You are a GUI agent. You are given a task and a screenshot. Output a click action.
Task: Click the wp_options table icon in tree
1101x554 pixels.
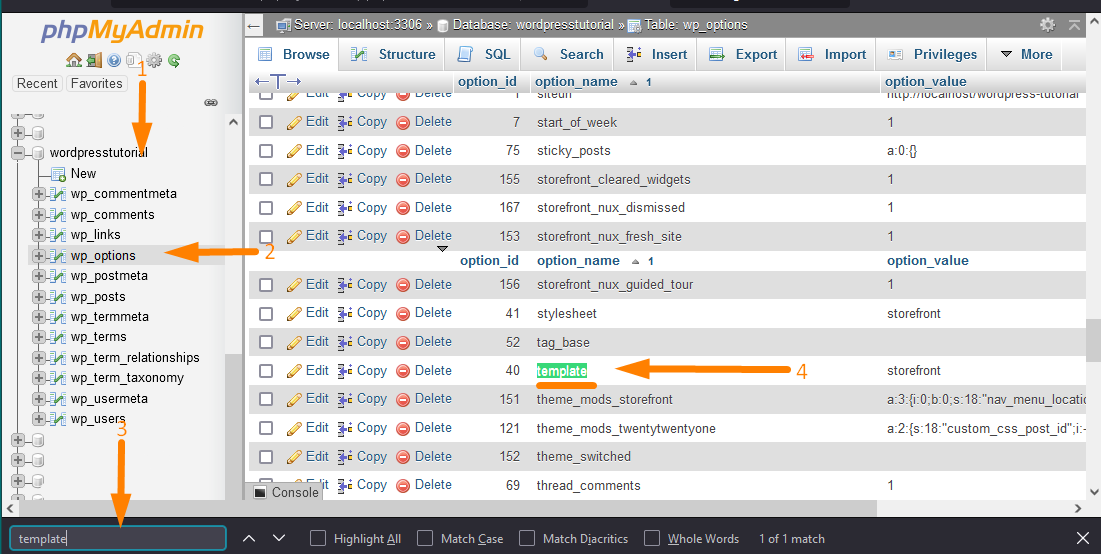[58, 256]
